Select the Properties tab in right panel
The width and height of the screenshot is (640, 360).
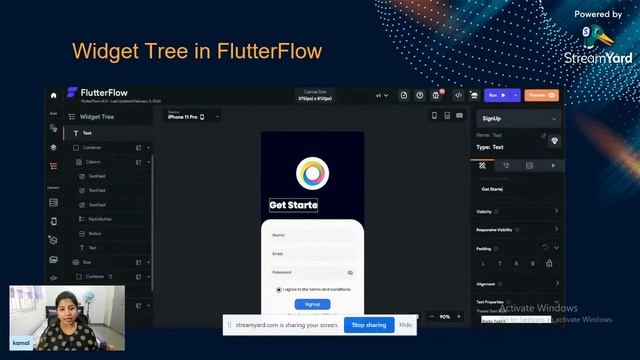point(482,165)
